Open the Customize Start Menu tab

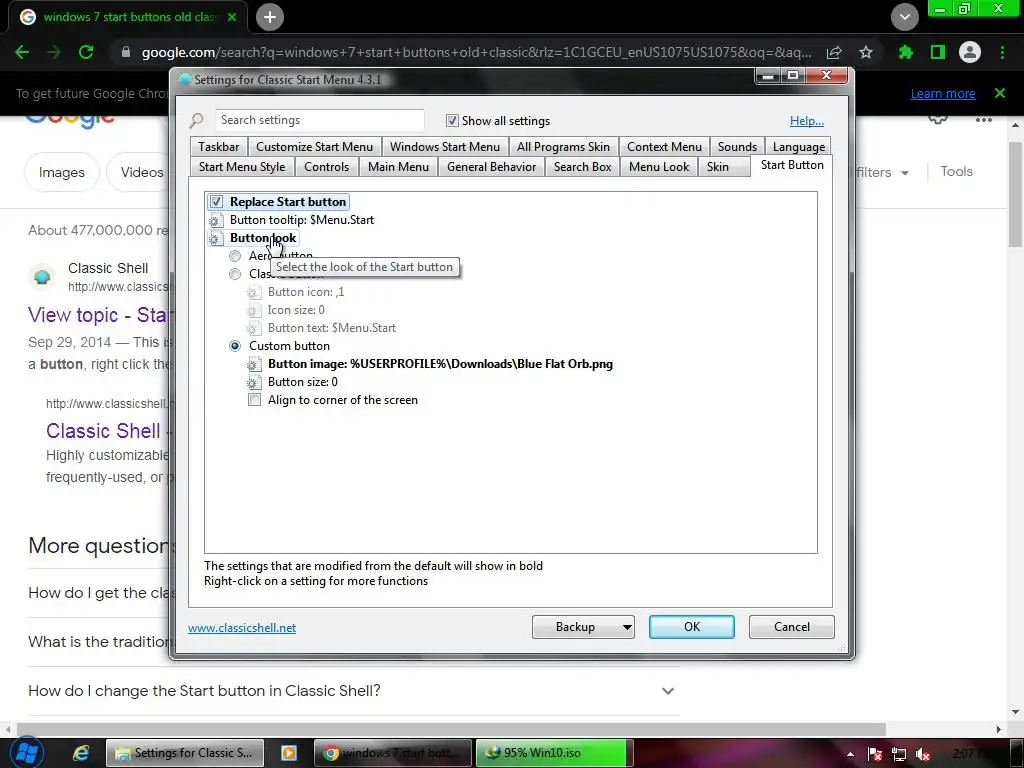pos(315,147)
